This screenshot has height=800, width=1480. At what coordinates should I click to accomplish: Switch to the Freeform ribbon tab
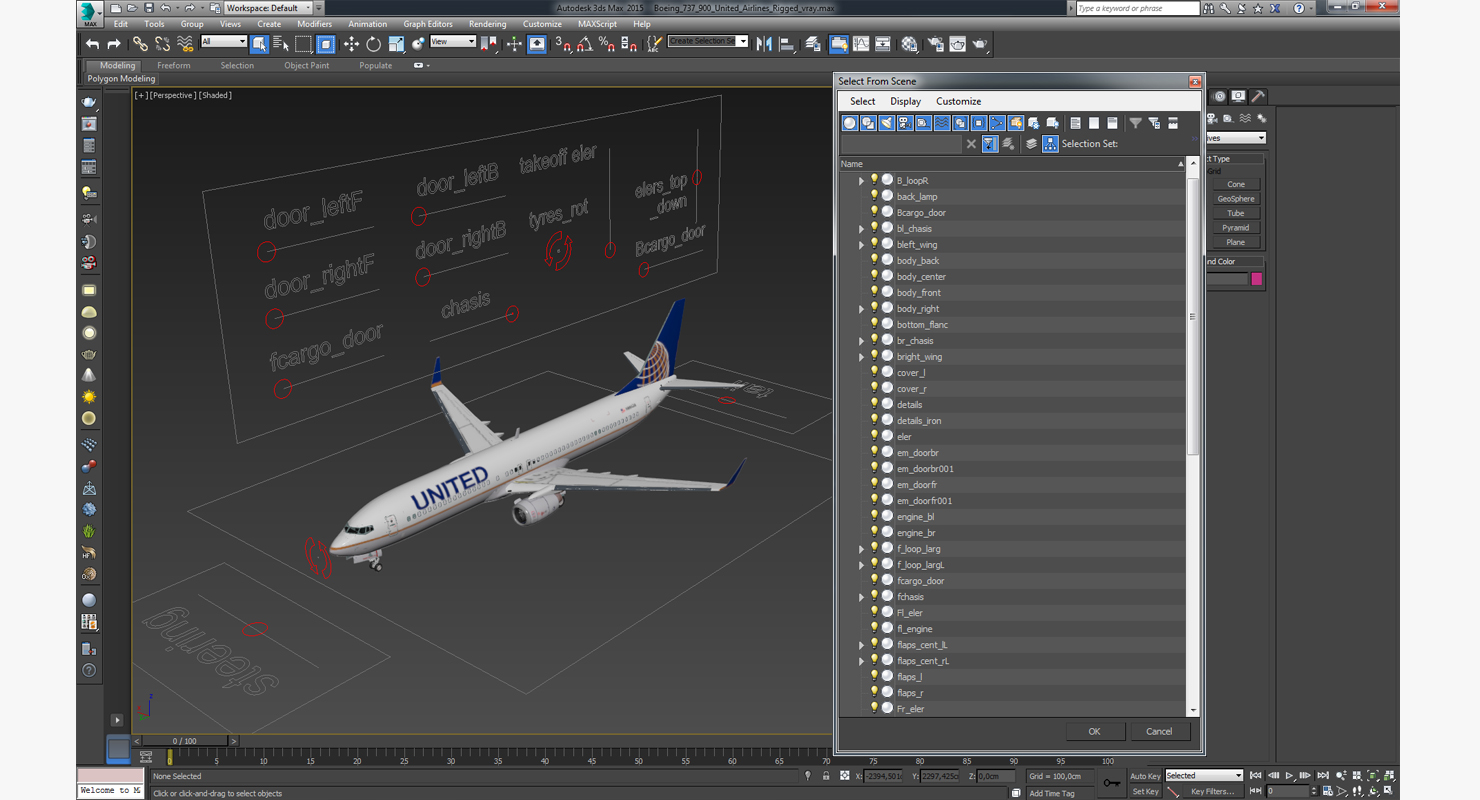(173, 65)
